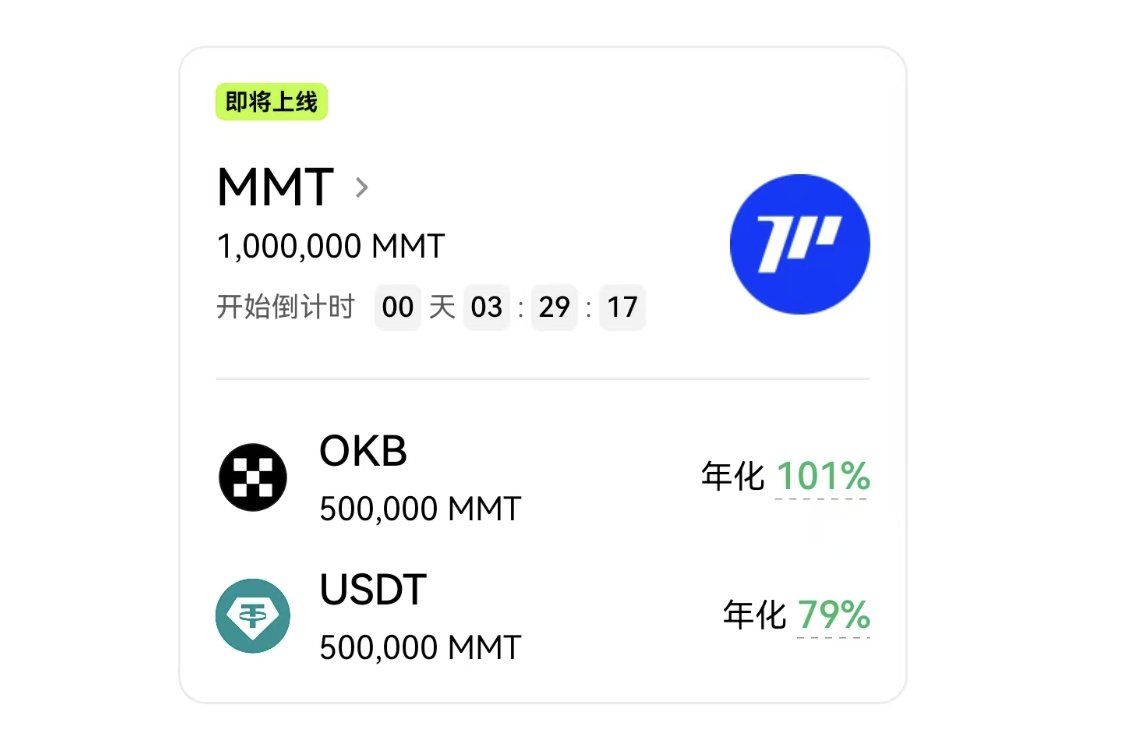The height and width of the screenshot is (730, 1148).
Task: Open the MMT project title
Action: [x=275, y=187]
